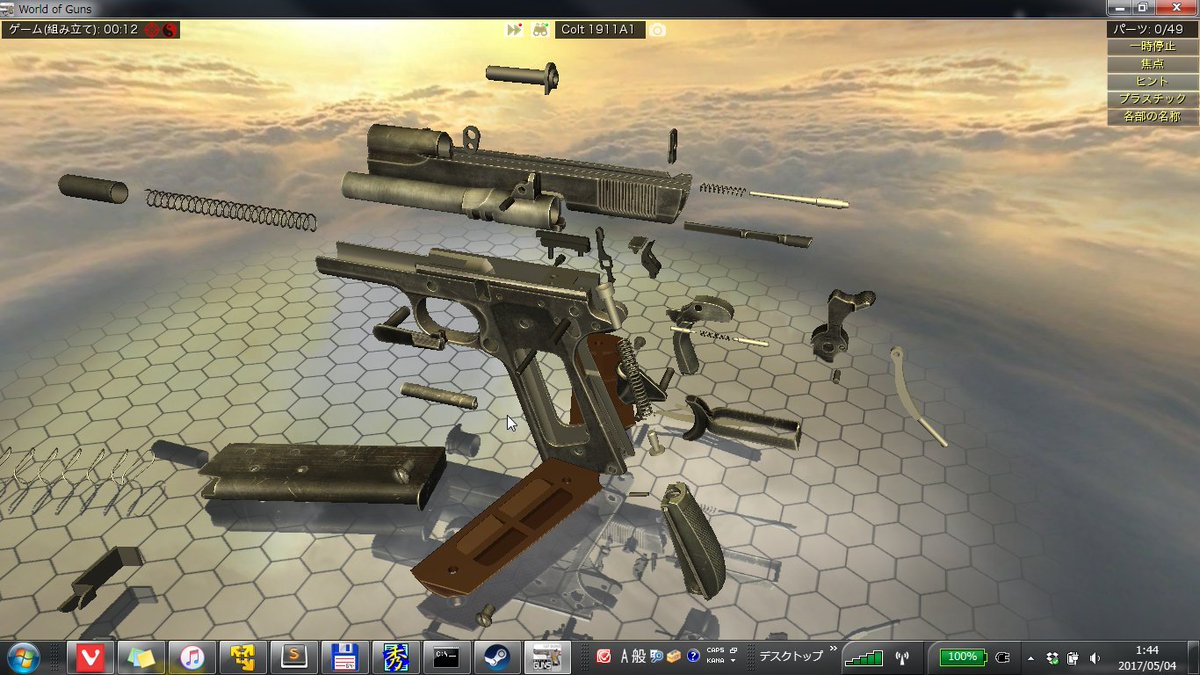
Task: Open the wireless network tray icon
Action: point(901,658)
